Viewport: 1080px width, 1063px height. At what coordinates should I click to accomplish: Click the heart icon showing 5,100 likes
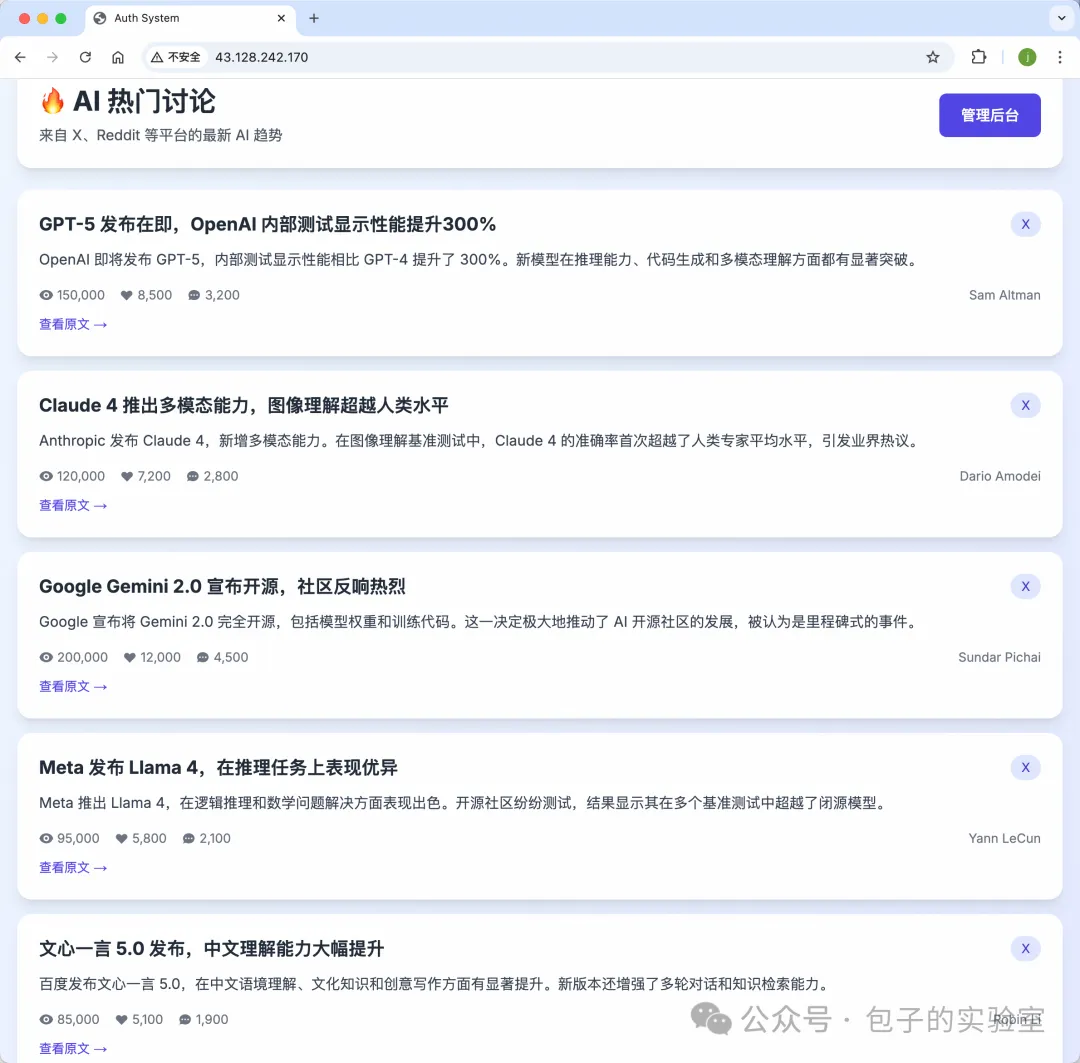(x=122, y=1020)
